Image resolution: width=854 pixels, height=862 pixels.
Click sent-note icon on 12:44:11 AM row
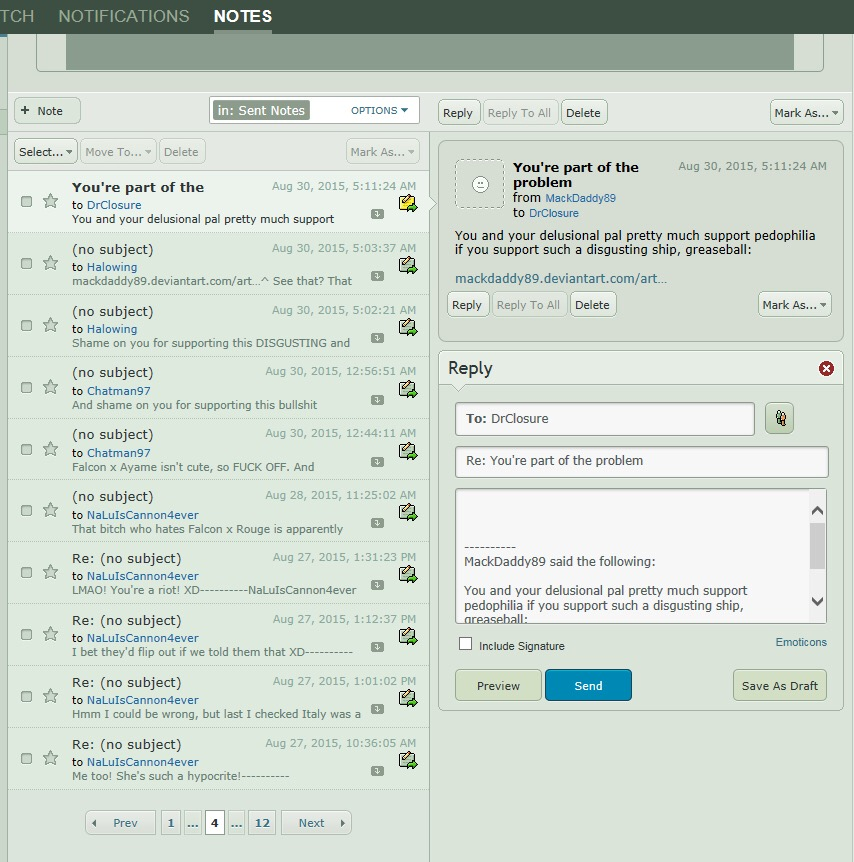(x=407, y=452)
